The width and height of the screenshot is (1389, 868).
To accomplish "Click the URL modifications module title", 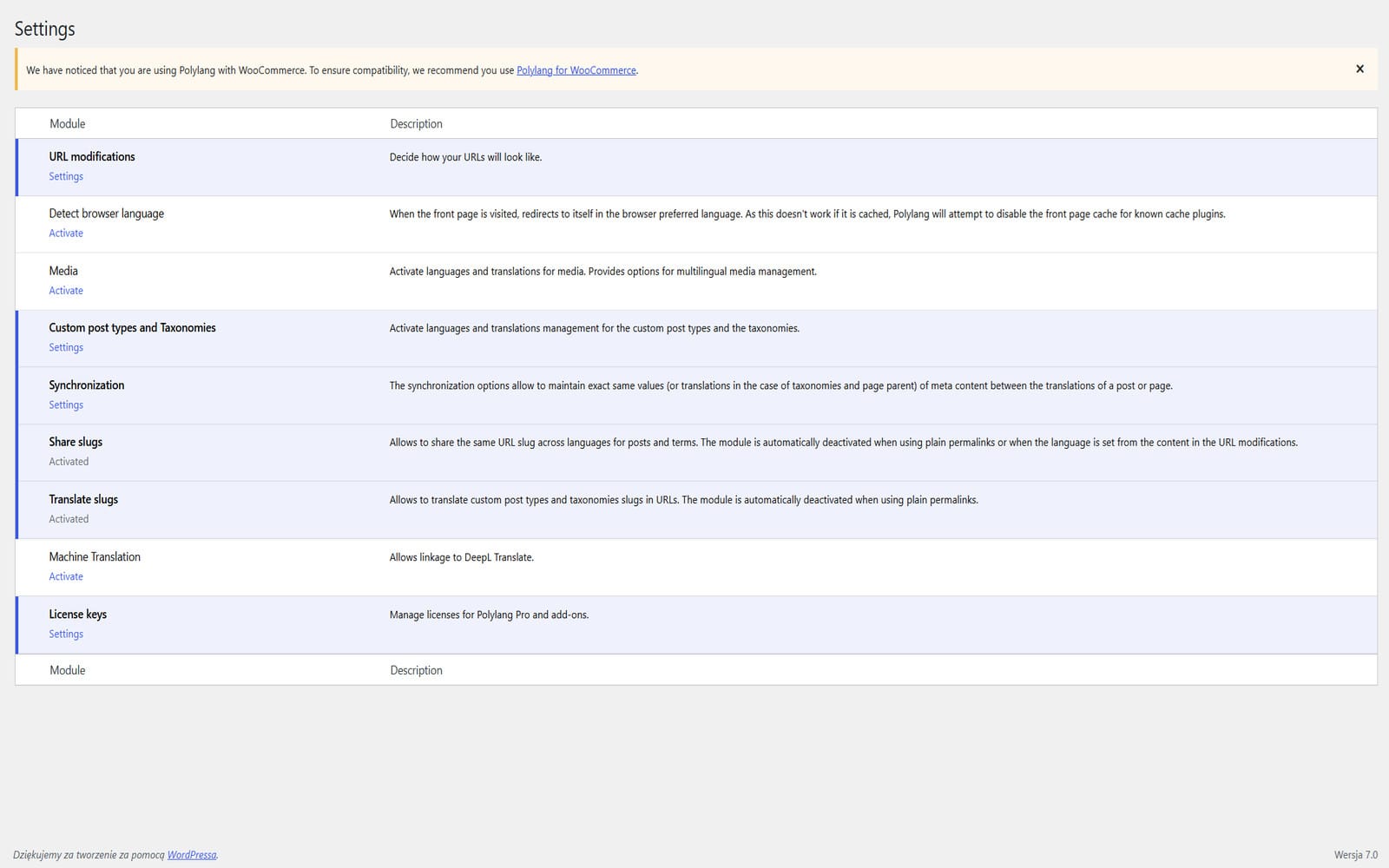I will [x=92, y=156].
